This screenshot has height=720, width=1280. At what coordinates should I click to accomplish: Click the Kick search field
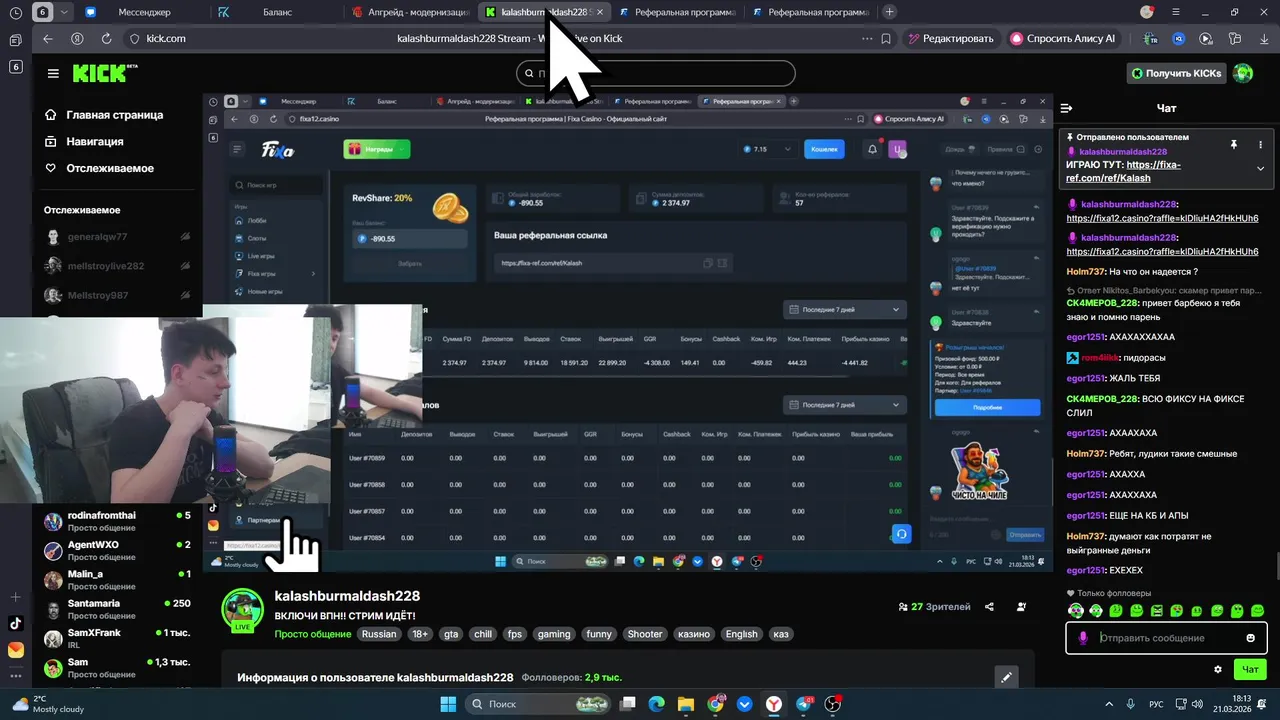pos(656,73)
